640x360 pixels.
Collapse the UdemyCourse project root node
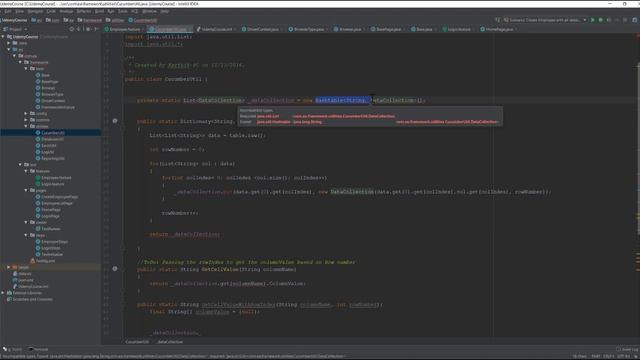[3, 37]
